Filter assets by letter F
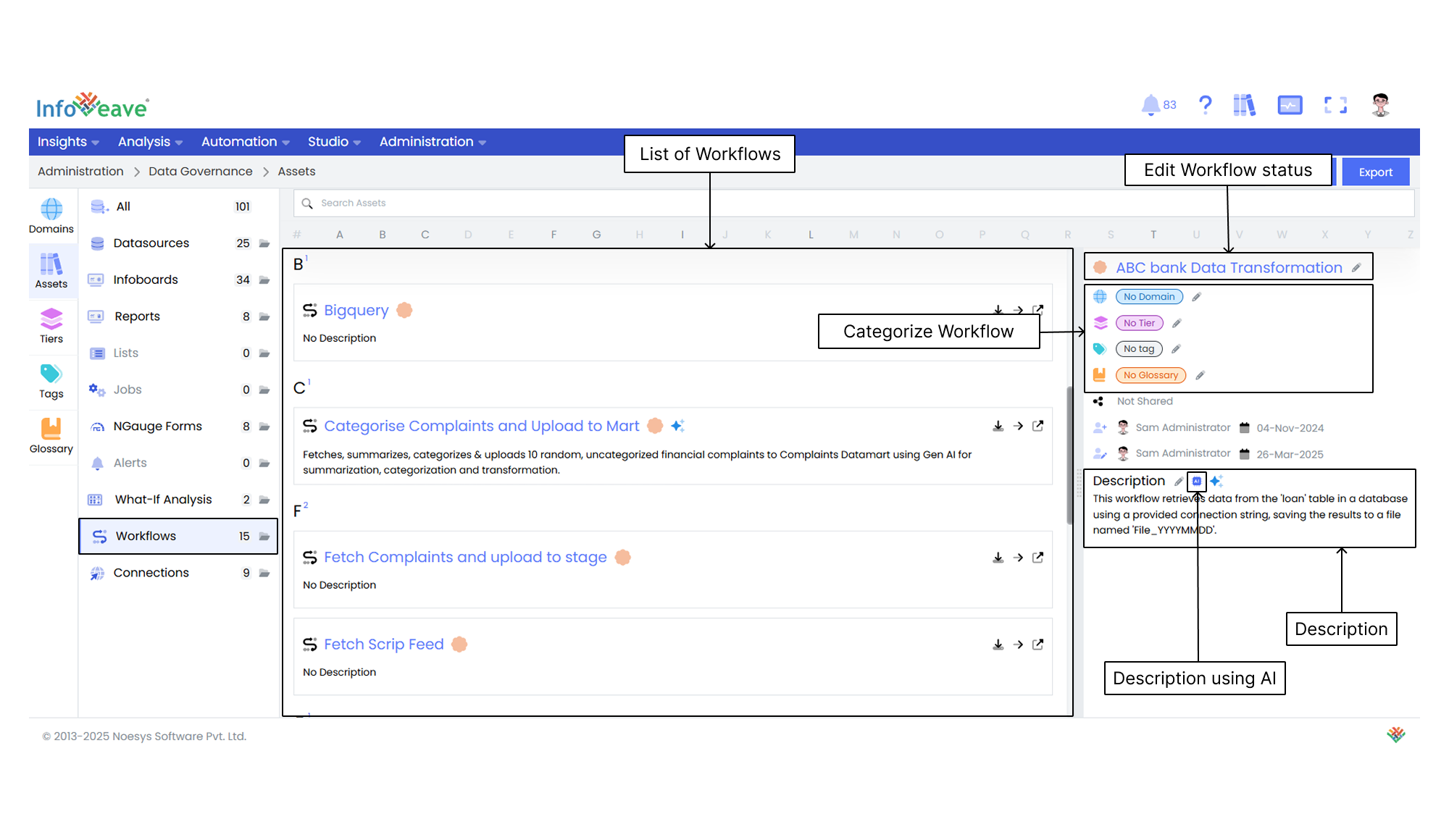Image resolution: width=1449 pixels, height=840 pixels. [554, 235]
